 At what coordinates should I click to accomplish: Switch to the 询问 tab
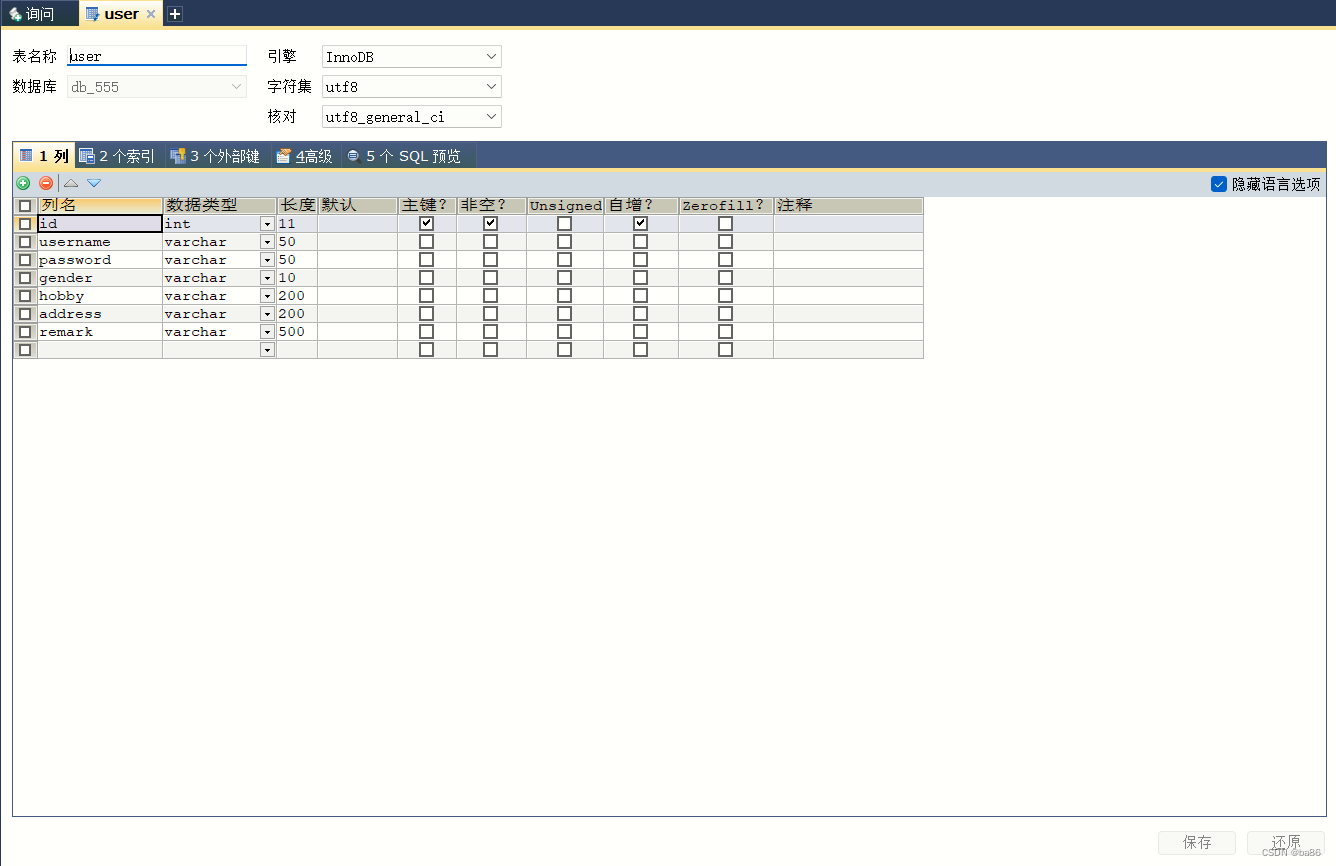click(x=40, y=13)
